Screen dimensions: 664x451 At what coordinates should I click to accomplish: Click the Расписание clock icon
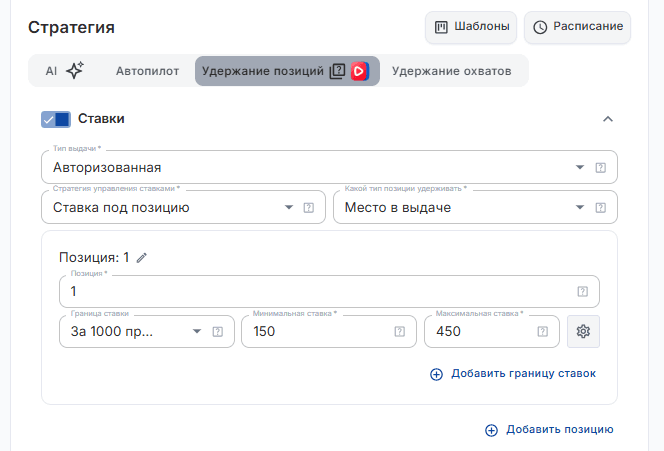(x=540, y=28)
